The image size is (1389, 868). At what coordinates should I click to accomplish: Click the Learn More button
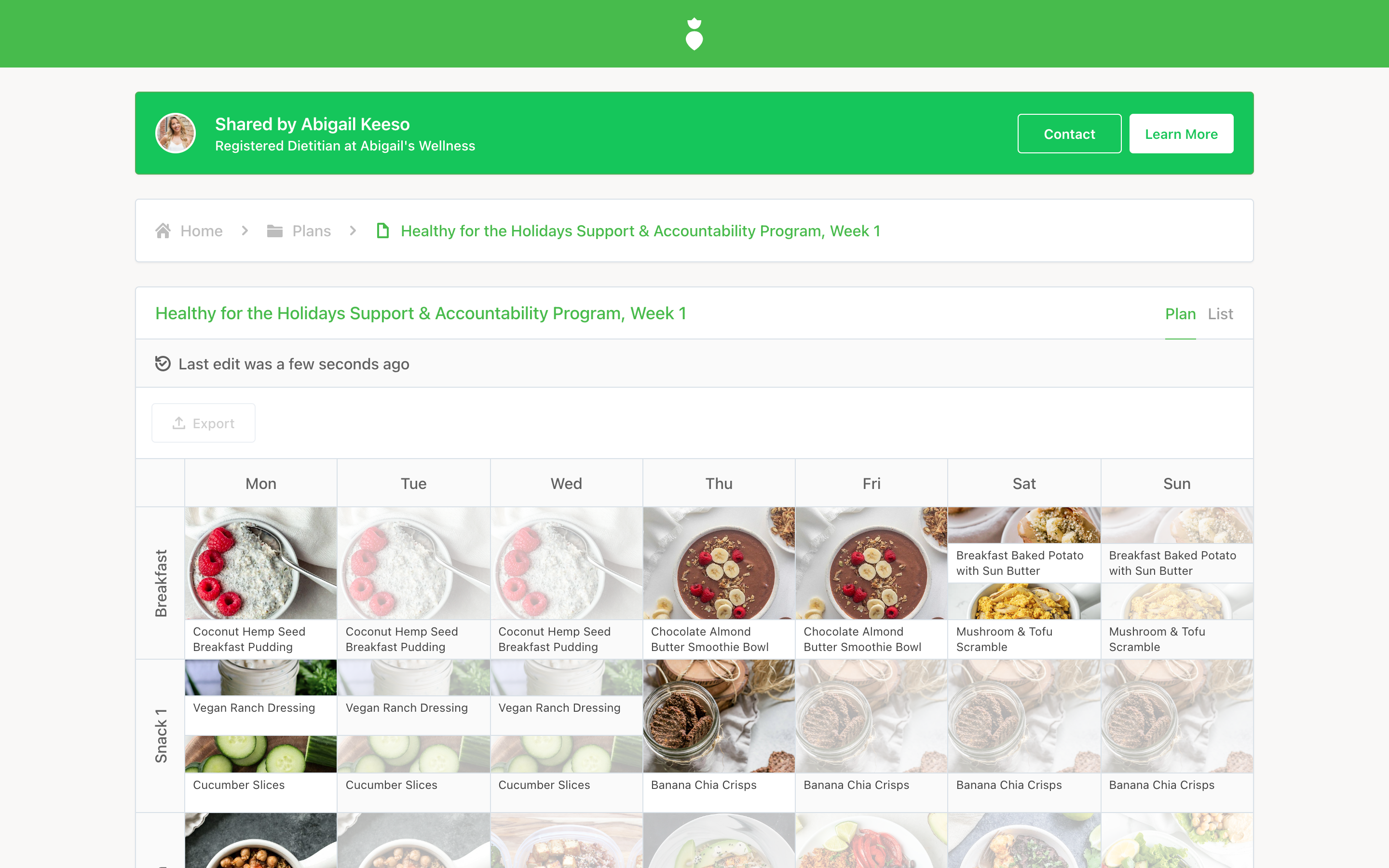click(1181, 134)
